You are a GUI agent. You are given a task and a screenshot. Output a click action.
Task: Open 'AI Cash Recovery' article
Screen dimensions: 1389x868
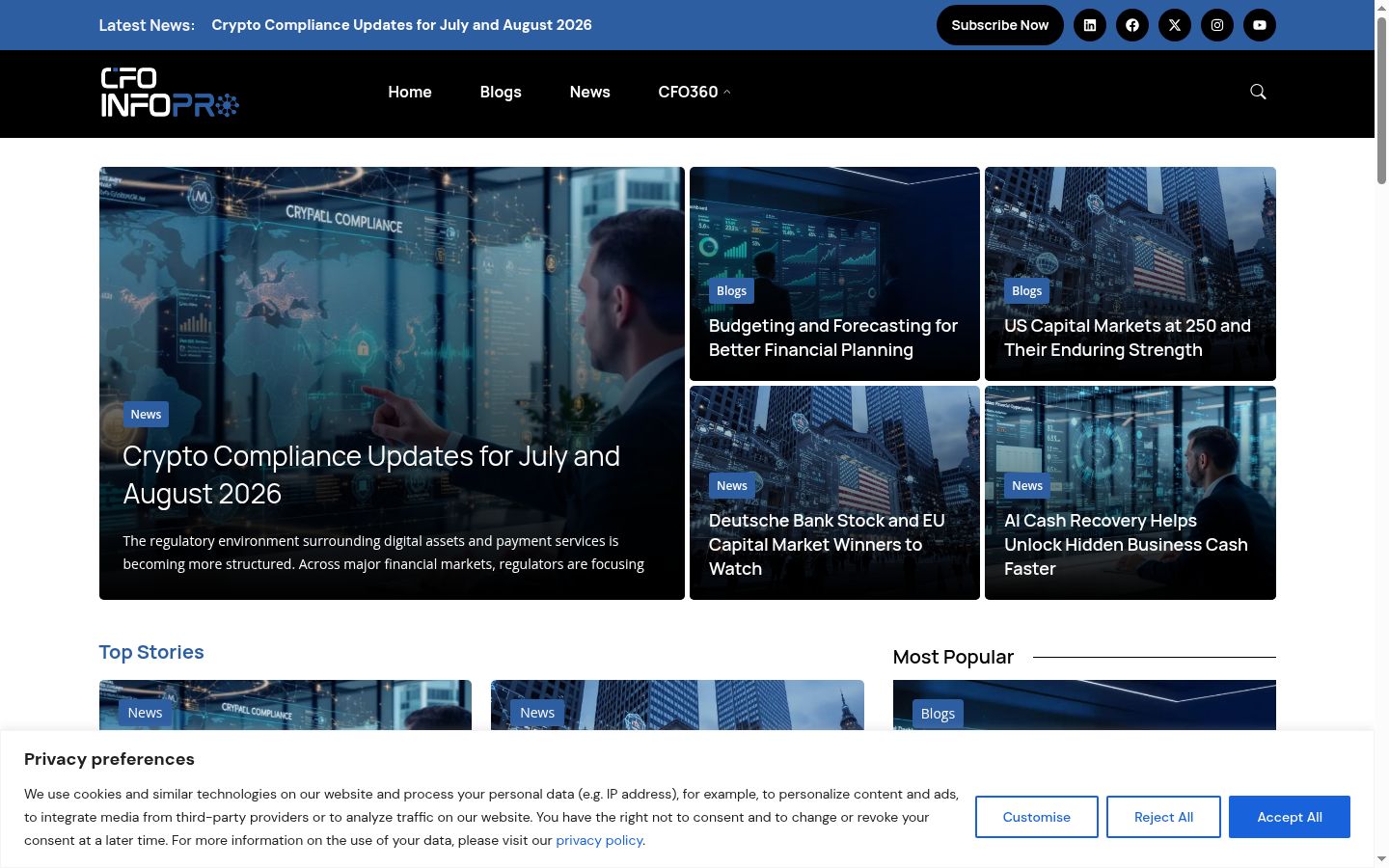(x=1126, y=544)
